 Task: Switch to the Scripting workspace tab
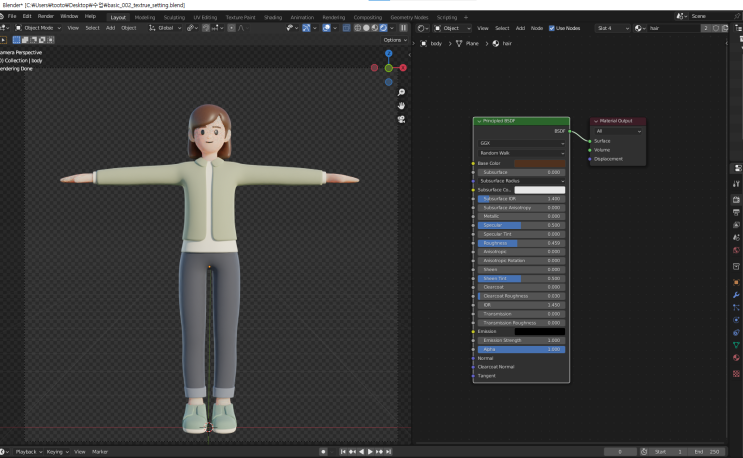(447, 17)
